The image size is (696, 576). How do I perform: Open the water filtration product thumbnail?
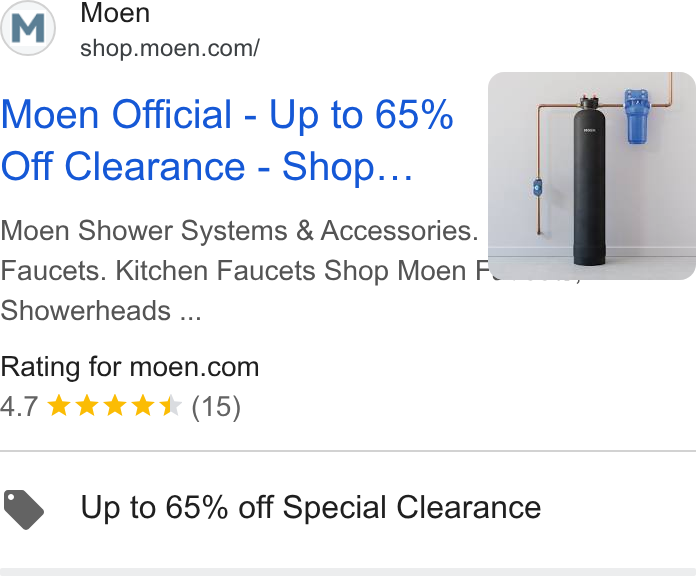[x=592, y=176]
